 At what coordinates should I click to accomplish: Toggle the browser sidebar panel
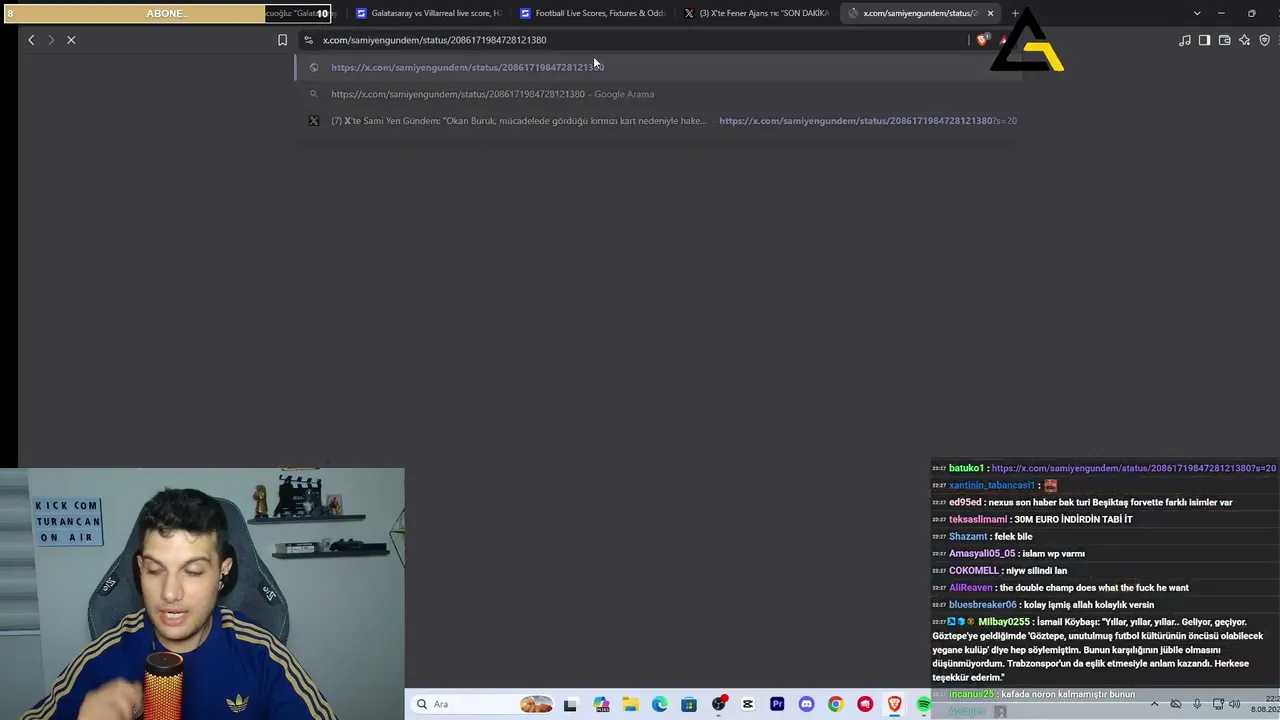point(1204,40)
